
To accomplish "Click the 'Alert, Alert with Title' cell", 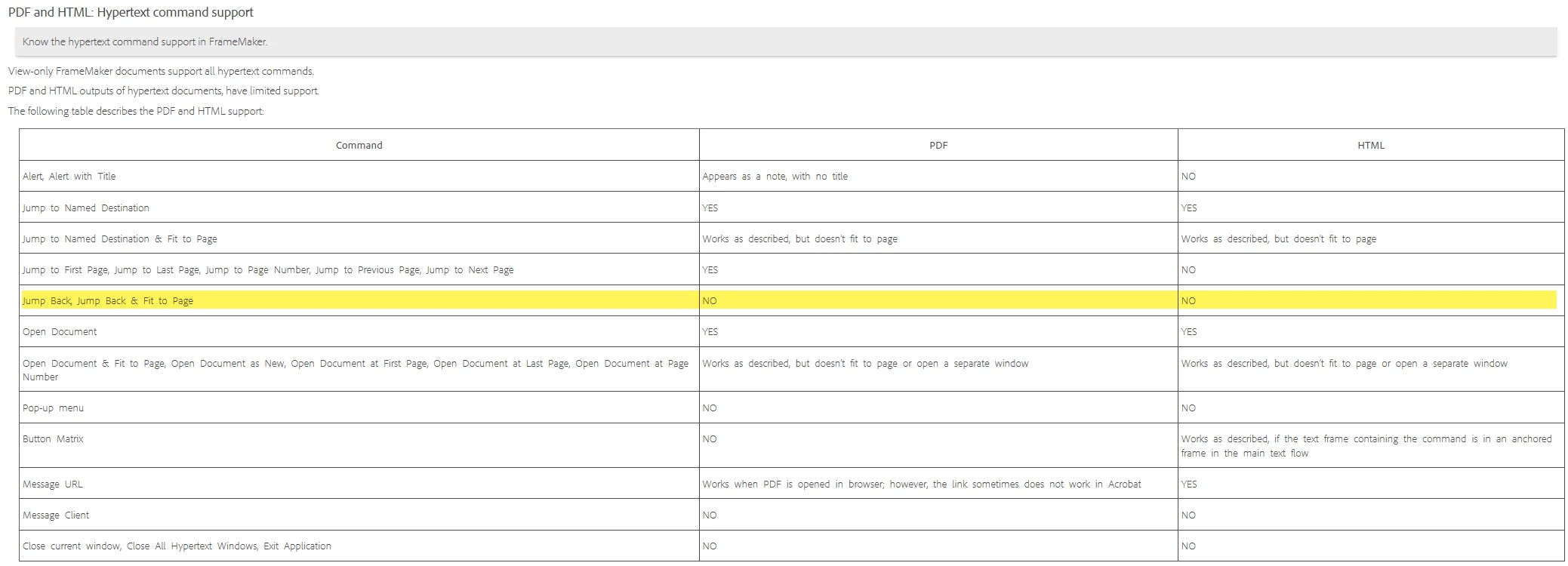I will [359, 176].
